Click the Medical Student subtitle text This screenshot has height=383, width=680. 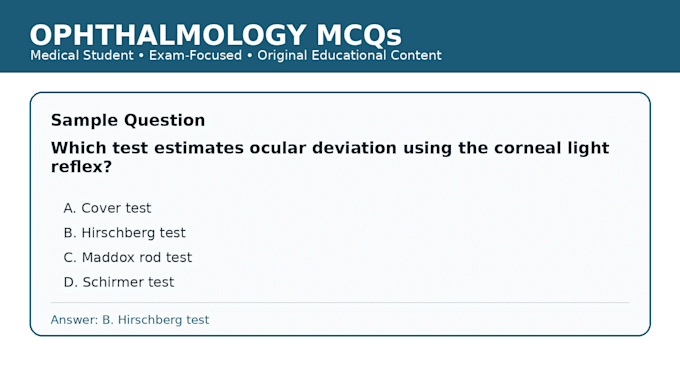pos(82,56)
